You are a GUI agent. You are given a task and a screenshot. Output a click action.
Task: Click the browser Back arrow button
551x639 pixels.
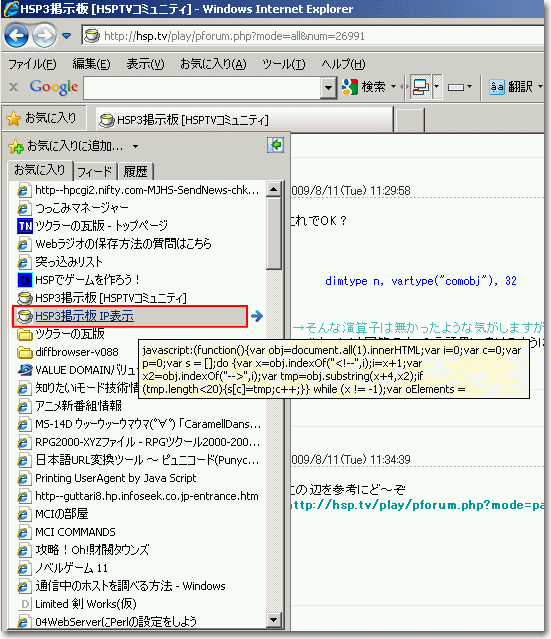(x=16, y=35)
